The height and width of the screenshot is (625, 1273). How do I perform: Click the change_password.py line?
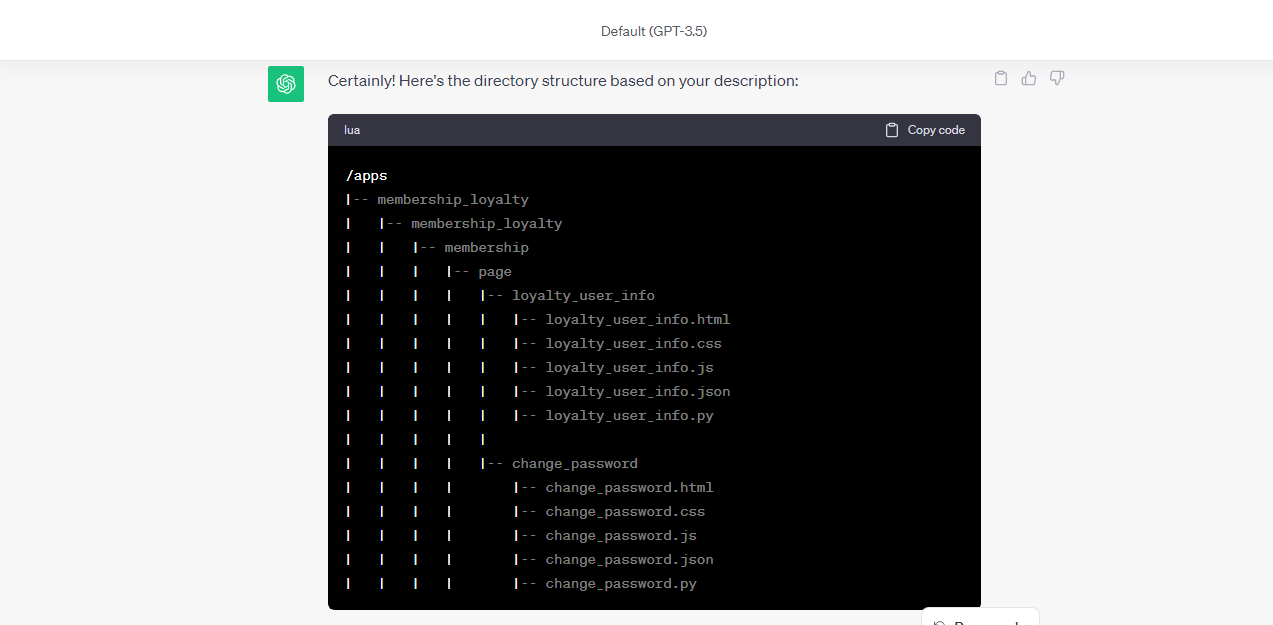coord(621,584)
